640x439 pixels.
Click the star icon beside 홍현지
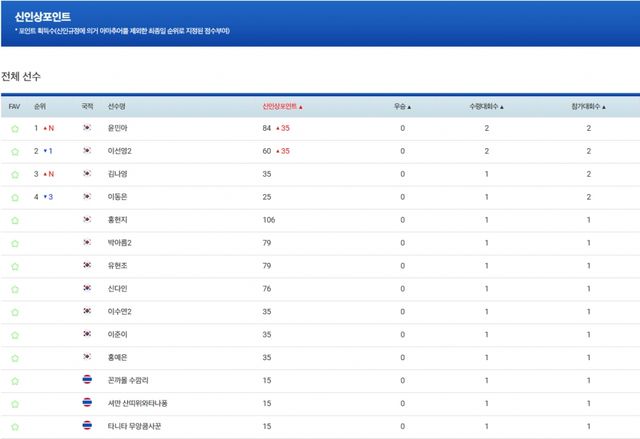tap(14, 220)
